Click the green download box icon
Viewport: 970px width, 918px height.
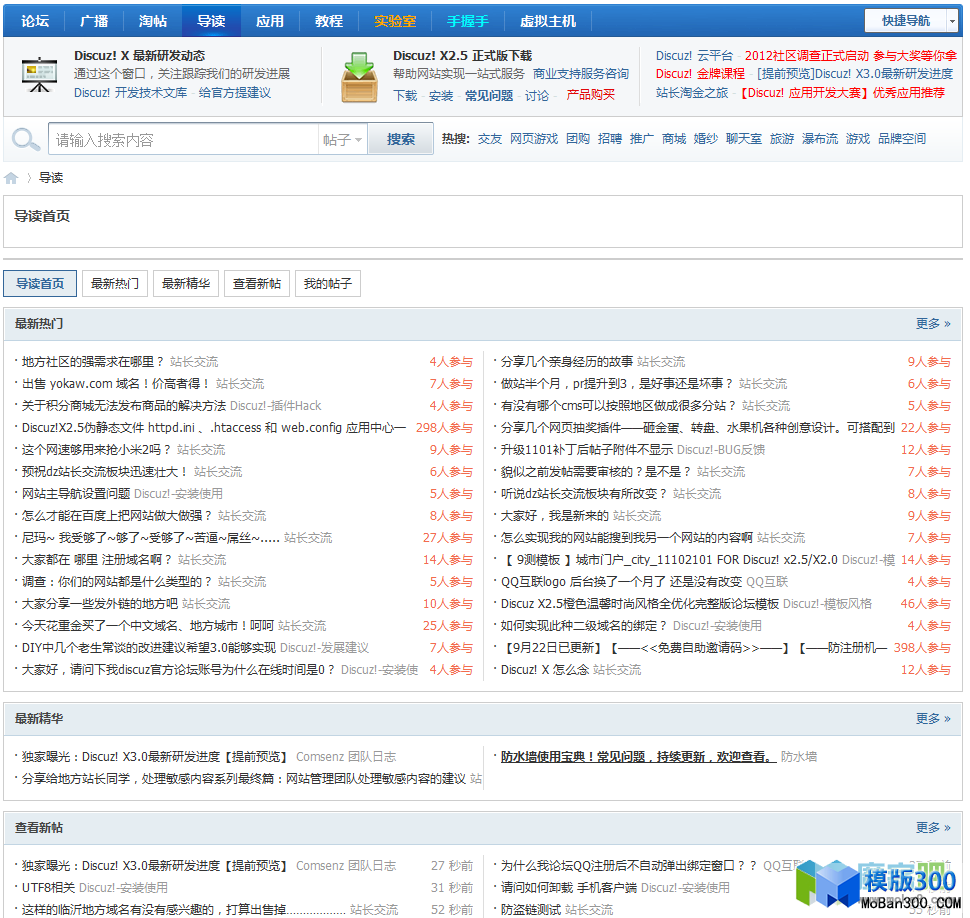pos(359,77)
